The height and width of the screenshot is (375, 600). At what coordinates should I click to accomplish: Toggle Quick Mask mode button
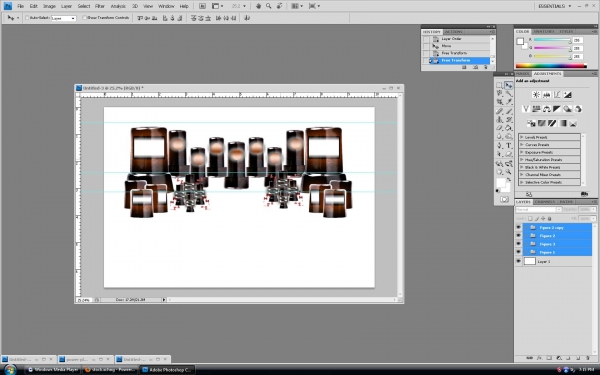click(x=504, y=199)
